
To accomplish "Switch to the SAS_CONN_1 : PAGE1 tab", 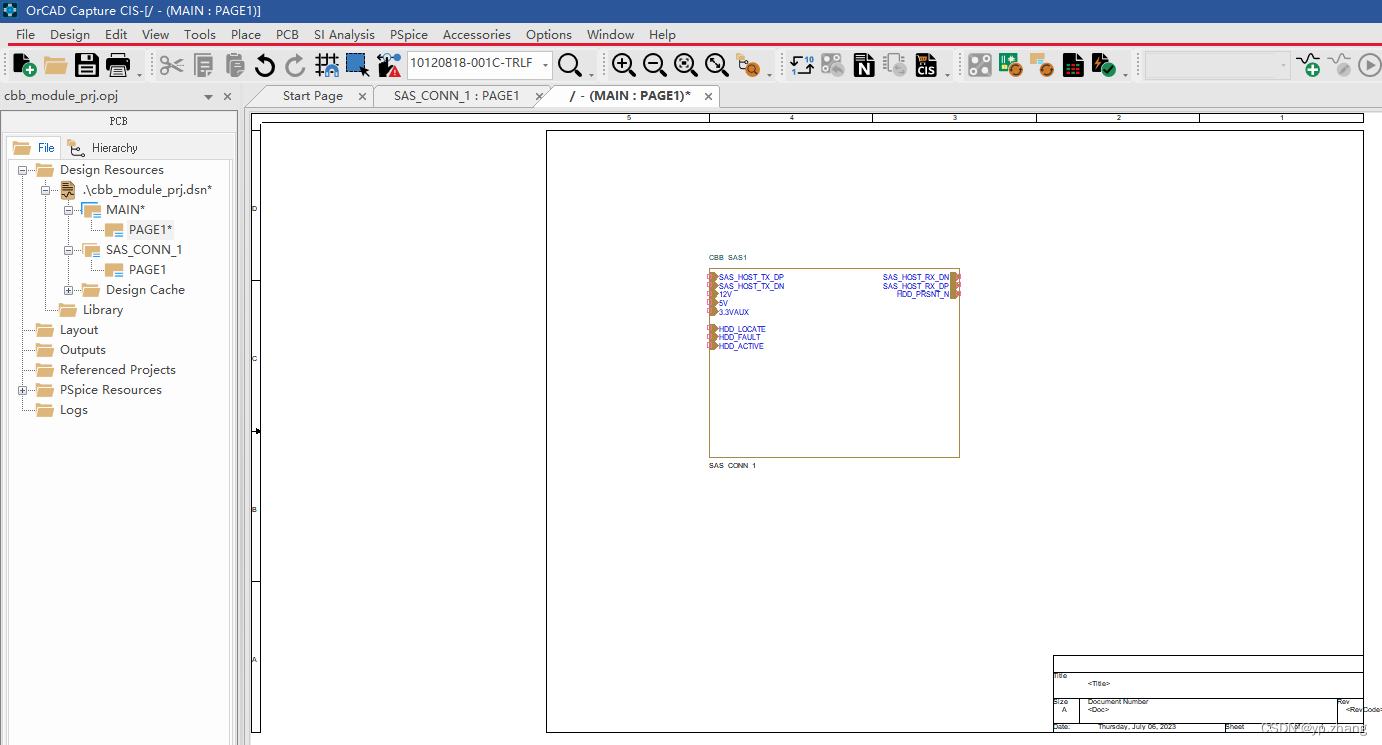I will pos(456,96).
